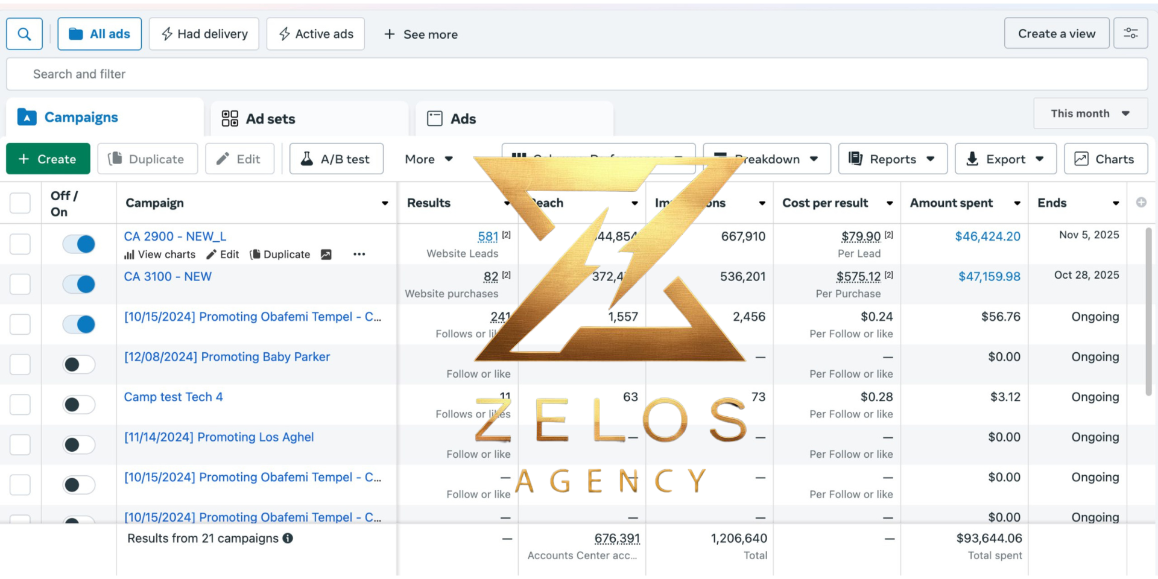The image size is (1158, 579).
Task: Open the More dropdown menu
Action: click(429, 159)
